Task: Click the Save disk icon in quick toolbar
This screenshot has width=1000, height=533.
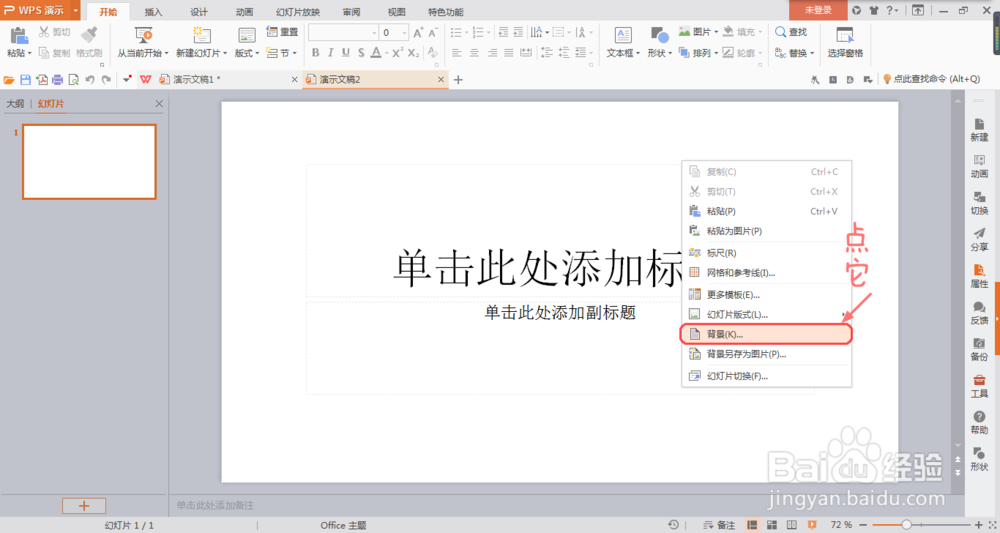Action: tap(26, 80)
